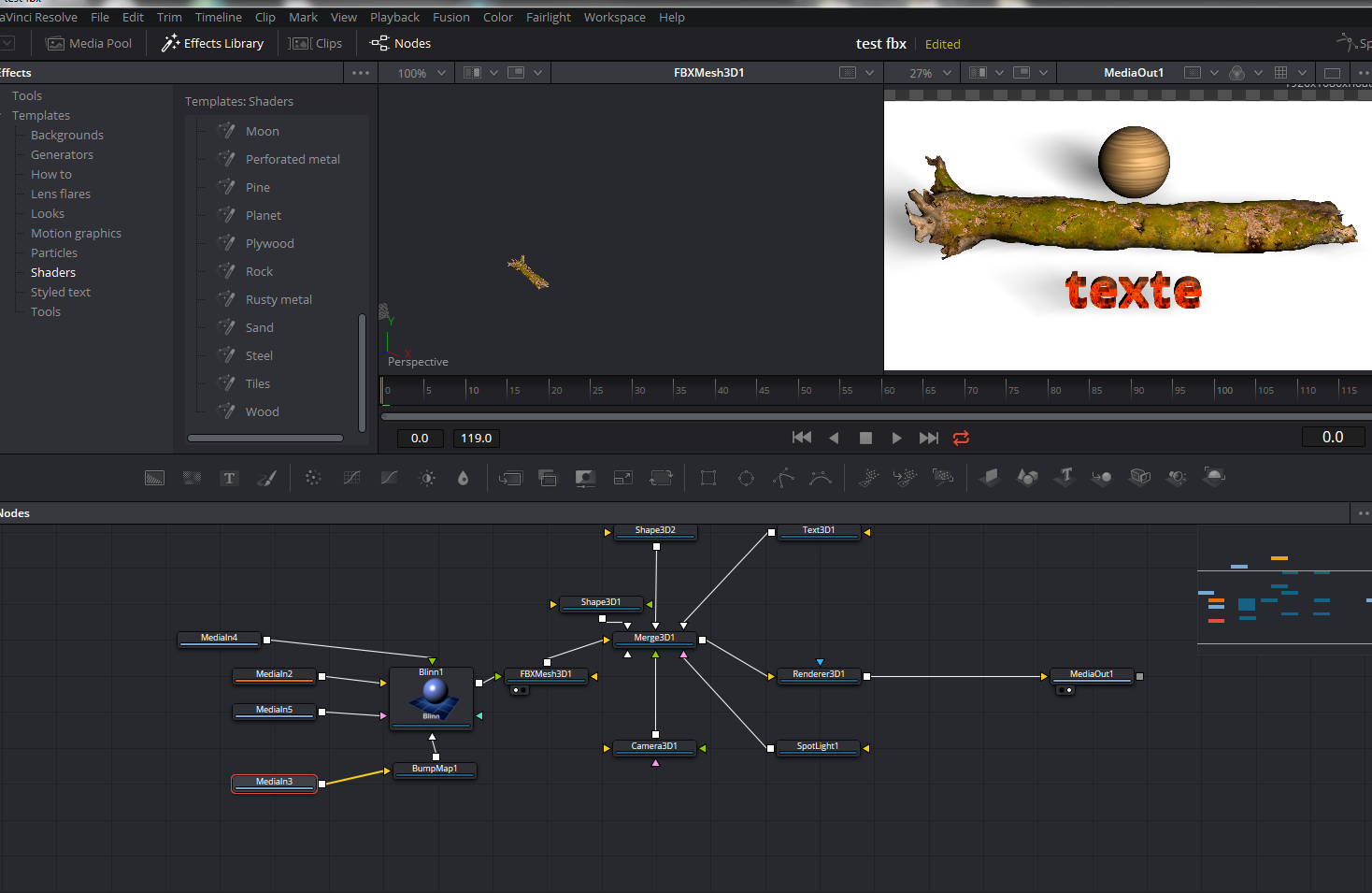Open the Timeline menu
Image resolution: width=1372 pixels, height=893 pixels.
(x=219, y=17)
